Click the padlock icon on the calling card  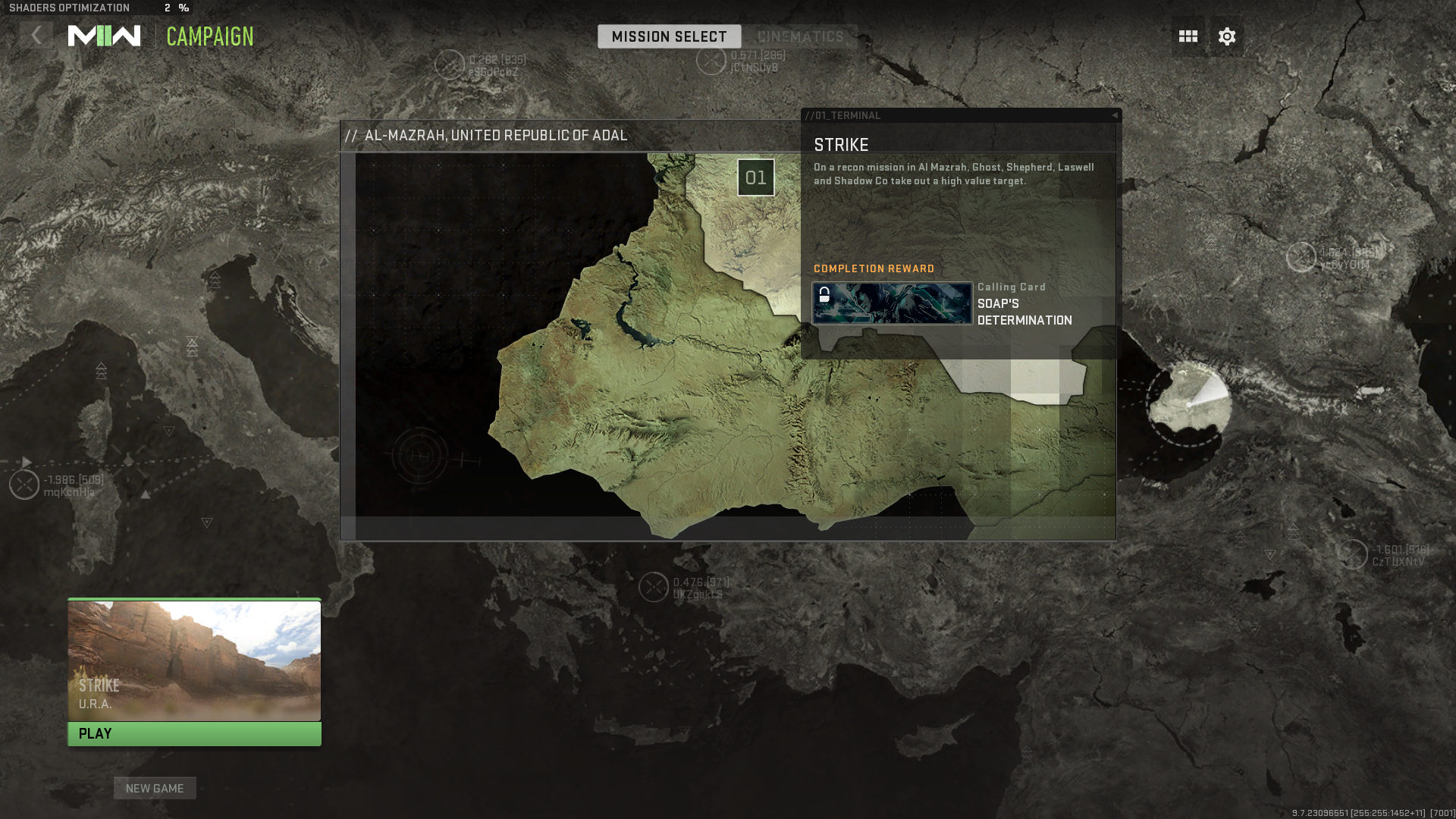coord(824,295)
